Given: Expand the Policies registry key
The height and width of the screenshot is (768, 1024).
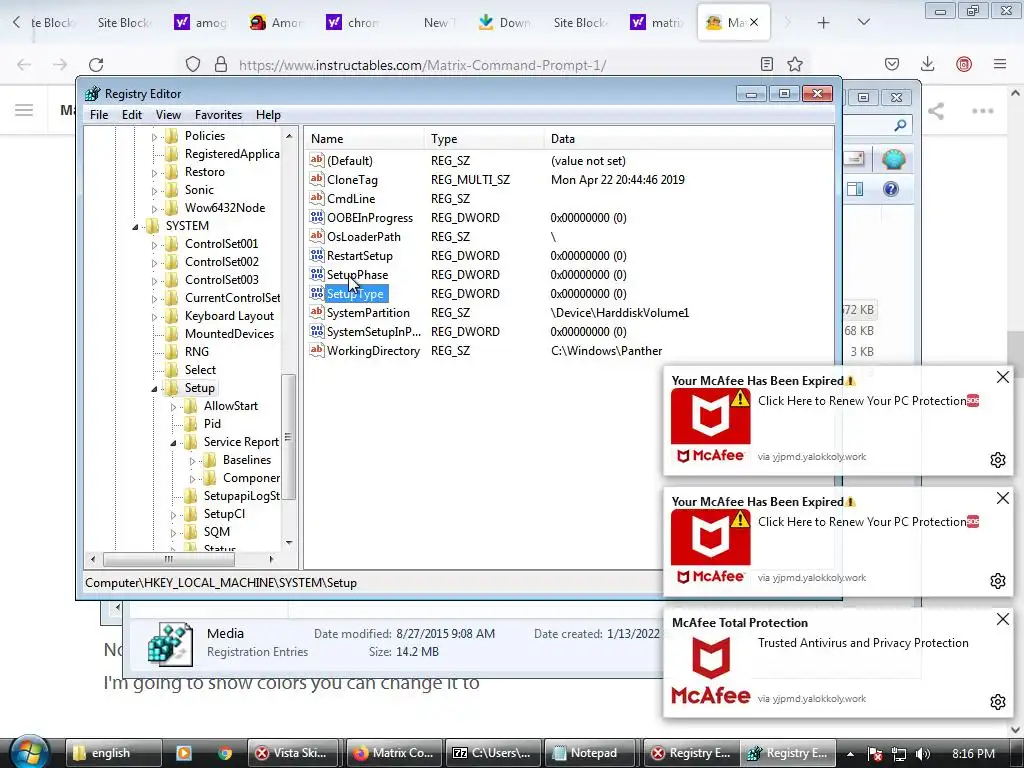Looking at the screenshot, I should (154, 137).
